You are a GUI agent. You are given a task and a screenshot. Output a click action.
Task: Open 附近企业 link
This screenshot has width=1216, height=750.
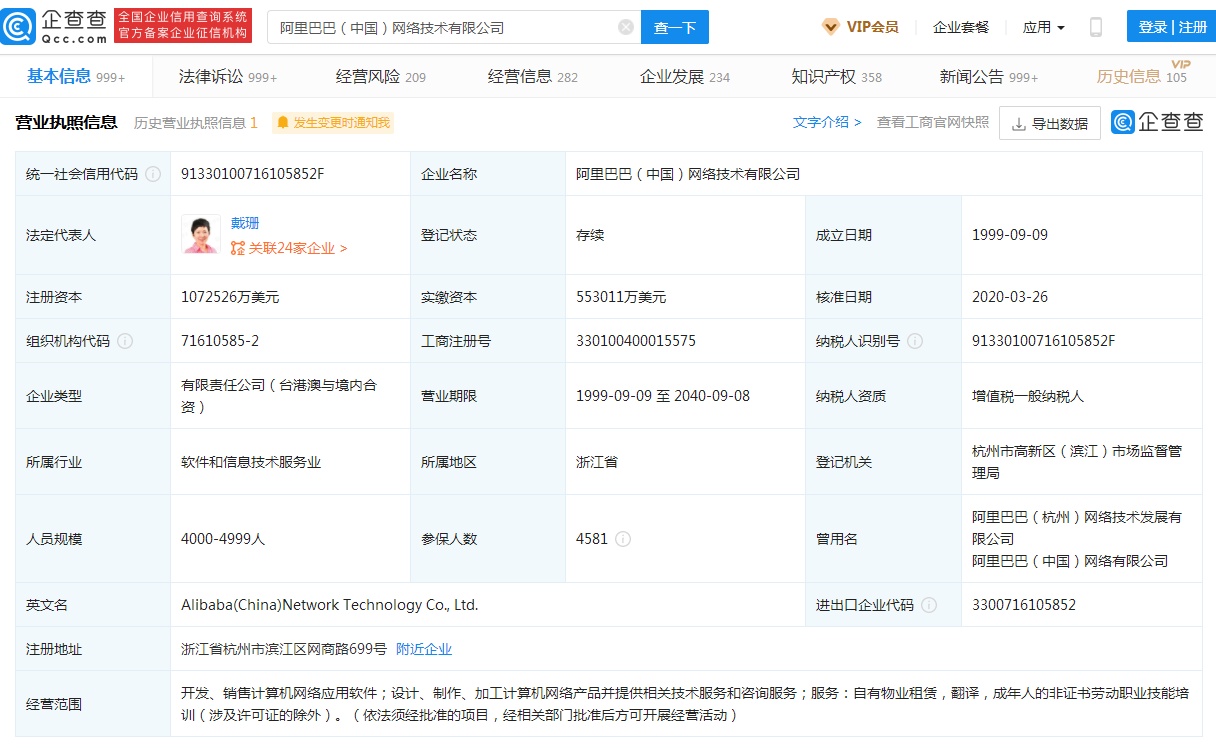coord(424,649)
